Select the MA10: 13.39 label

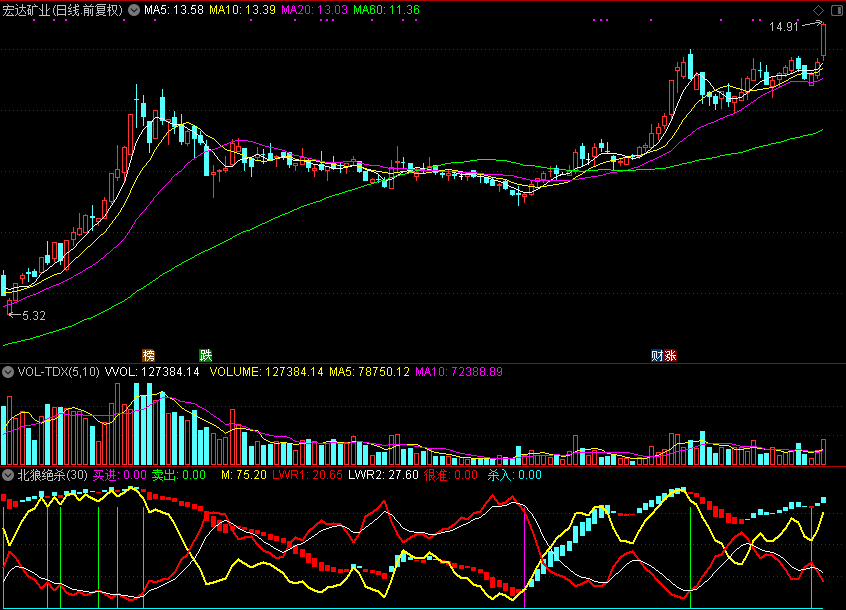[242, 10]
